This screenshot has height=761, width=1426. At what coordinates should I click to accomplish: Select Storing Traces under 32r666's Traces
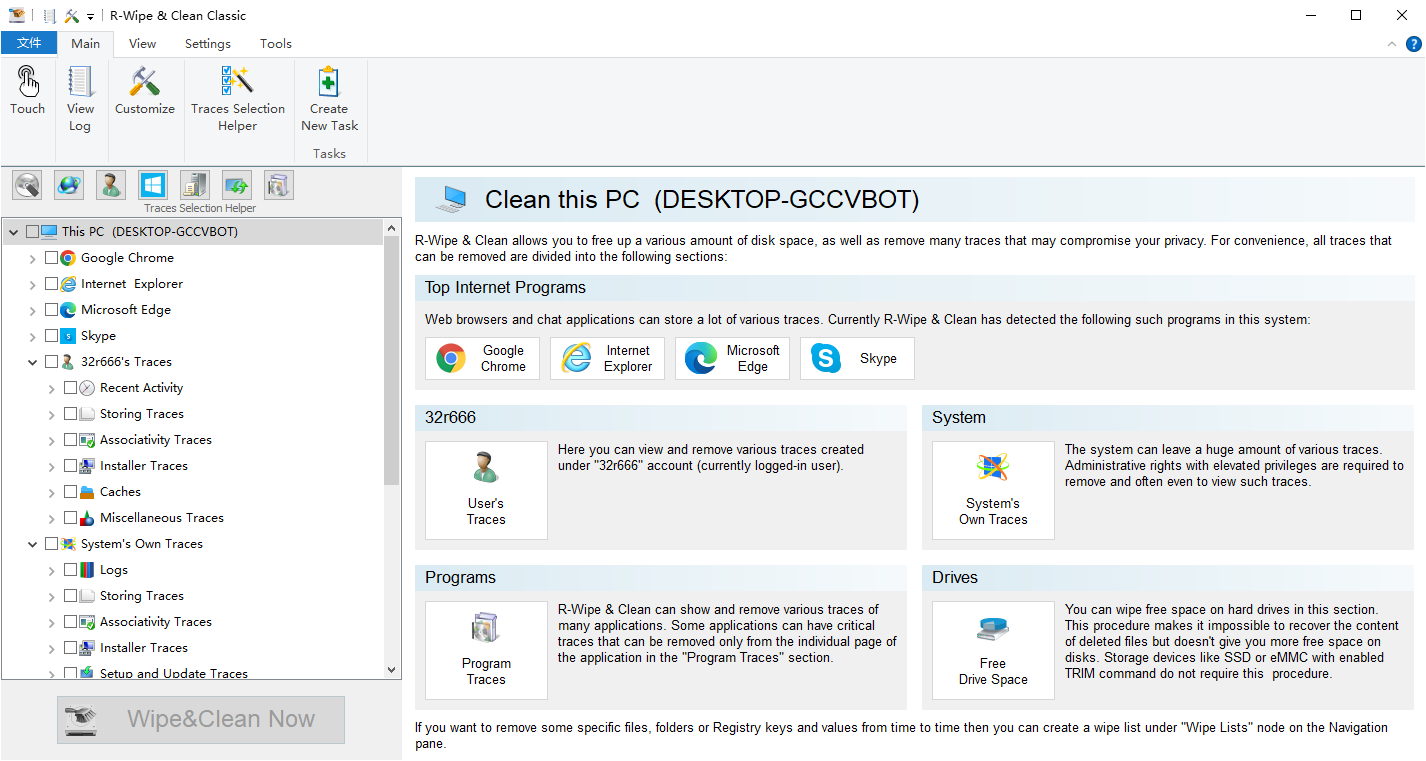click(142, 414)
